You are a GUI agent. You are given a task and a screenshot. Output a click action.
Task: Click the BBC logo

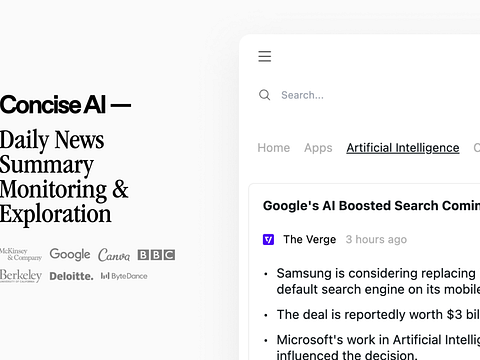(x=156, y=255)
